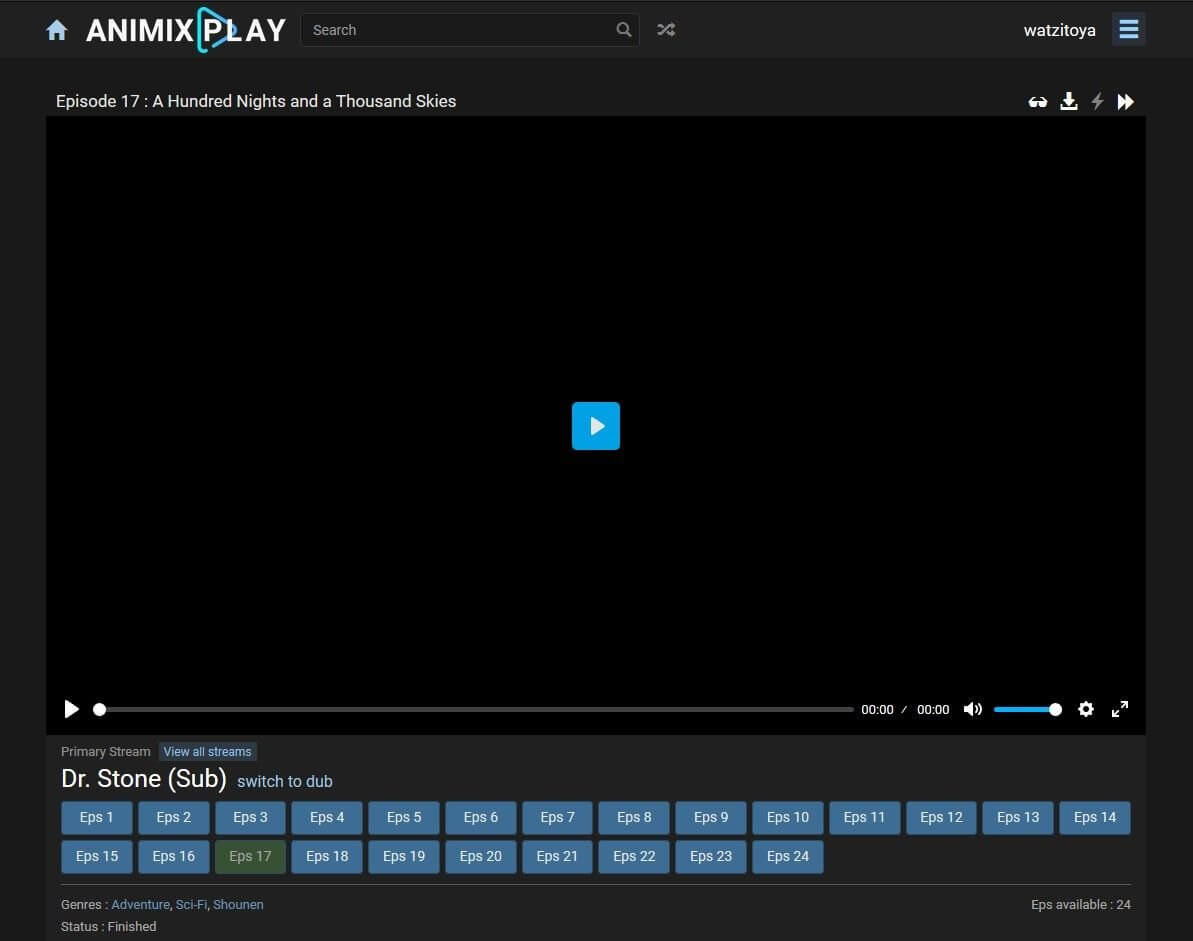Click the lightning bolt icon
This screenshot has width=1193, height=941.
pos(1097,101)
